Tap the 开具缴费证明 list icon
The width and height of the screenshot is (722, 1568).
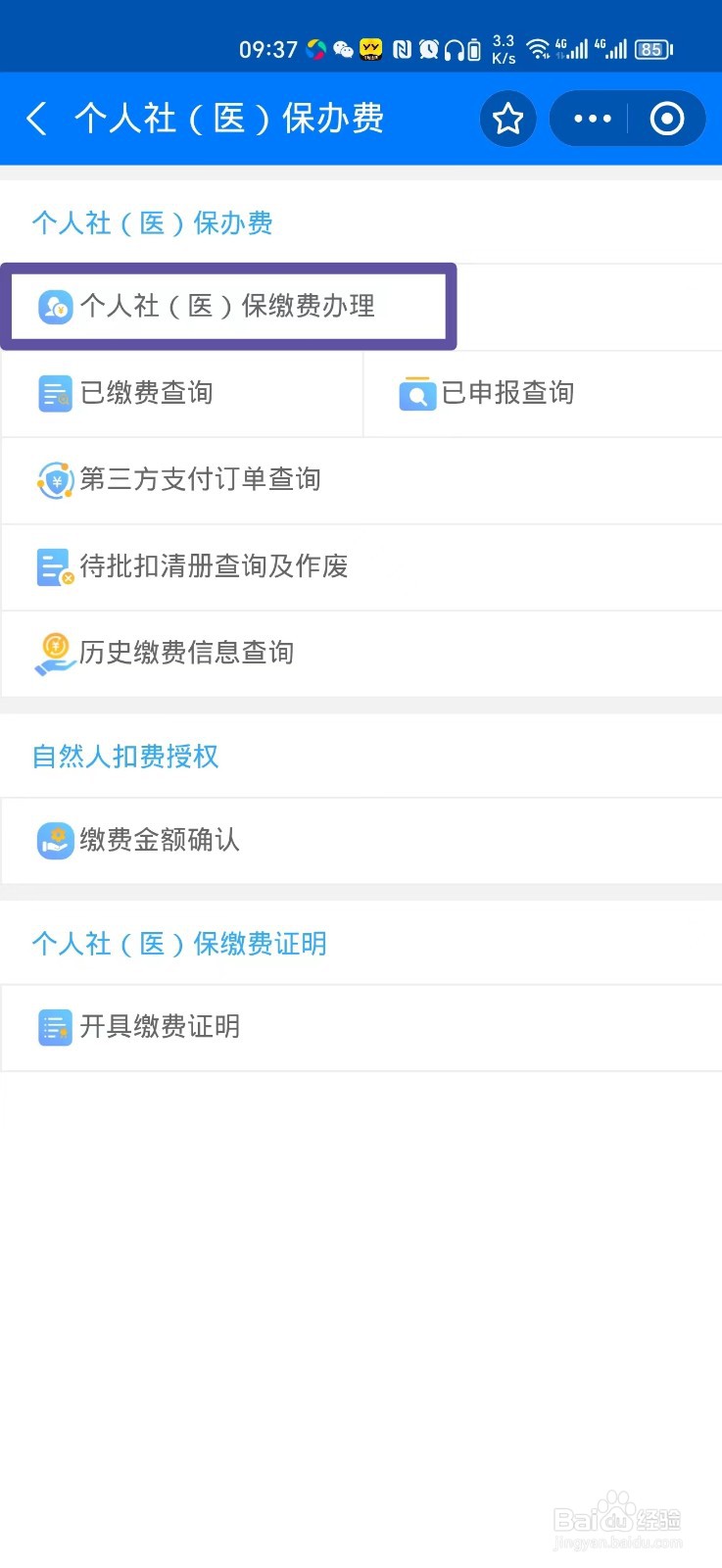[x=56, y=1027]
